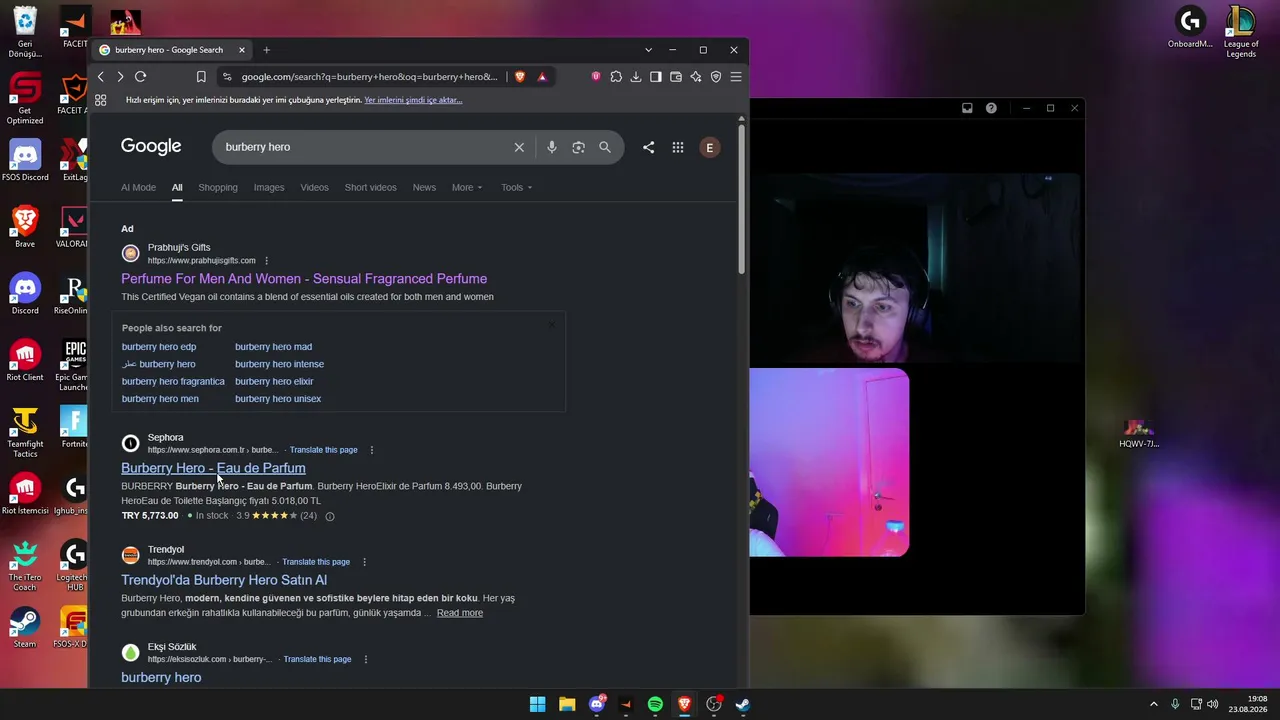Launch Spotify from taskbar
The height and width of the screenshot is (720, 1280).
point(655,704)
